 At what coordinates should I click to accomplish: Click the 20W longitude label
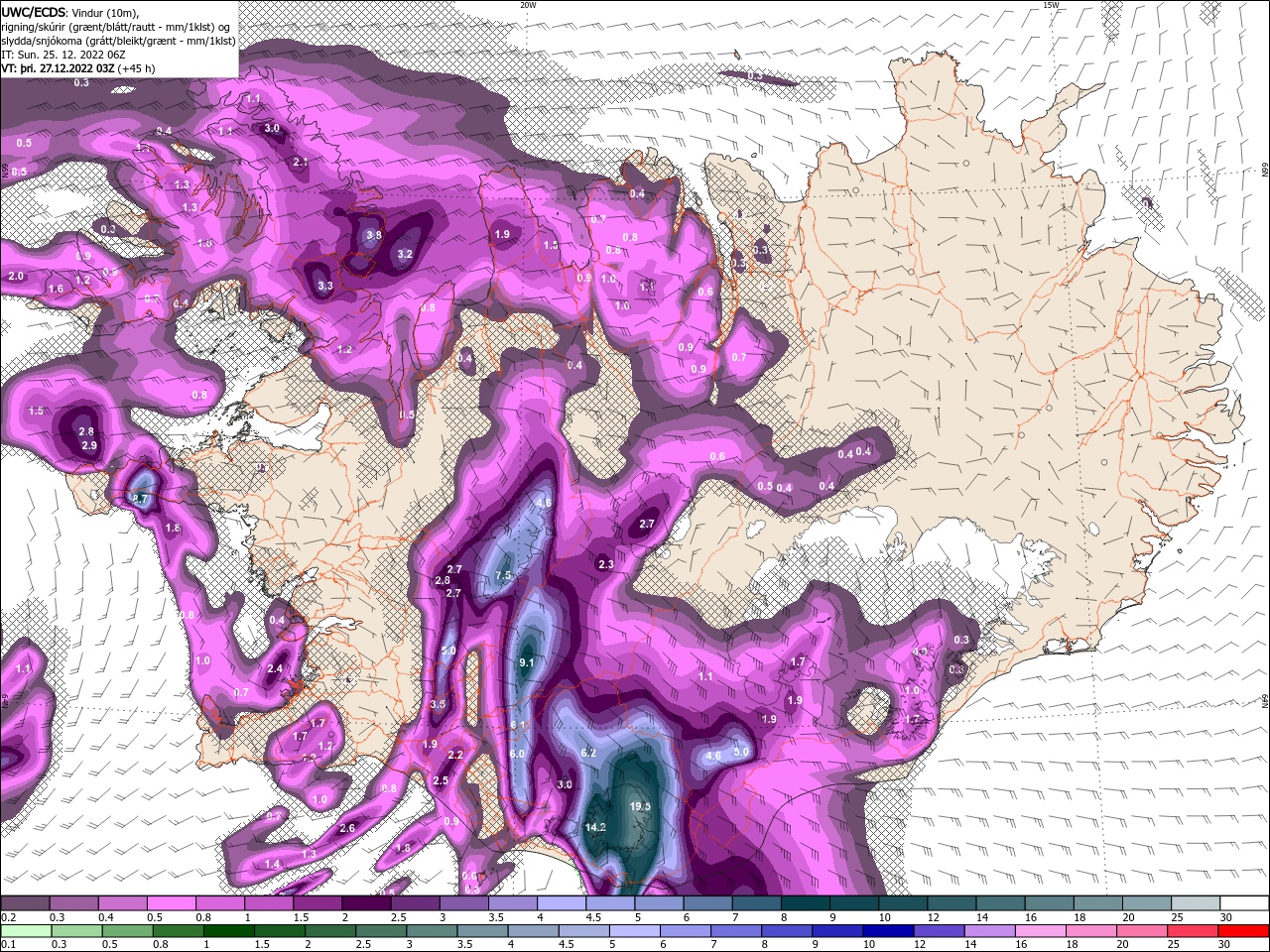click(x=528, y=5)
